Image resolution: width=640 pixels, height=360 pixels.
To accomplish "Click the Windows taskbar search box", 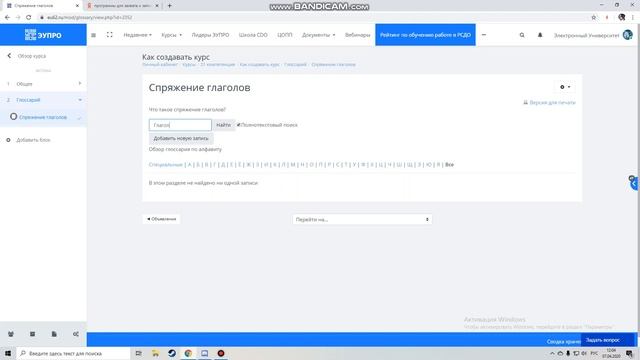I will [x=73, y=353].
